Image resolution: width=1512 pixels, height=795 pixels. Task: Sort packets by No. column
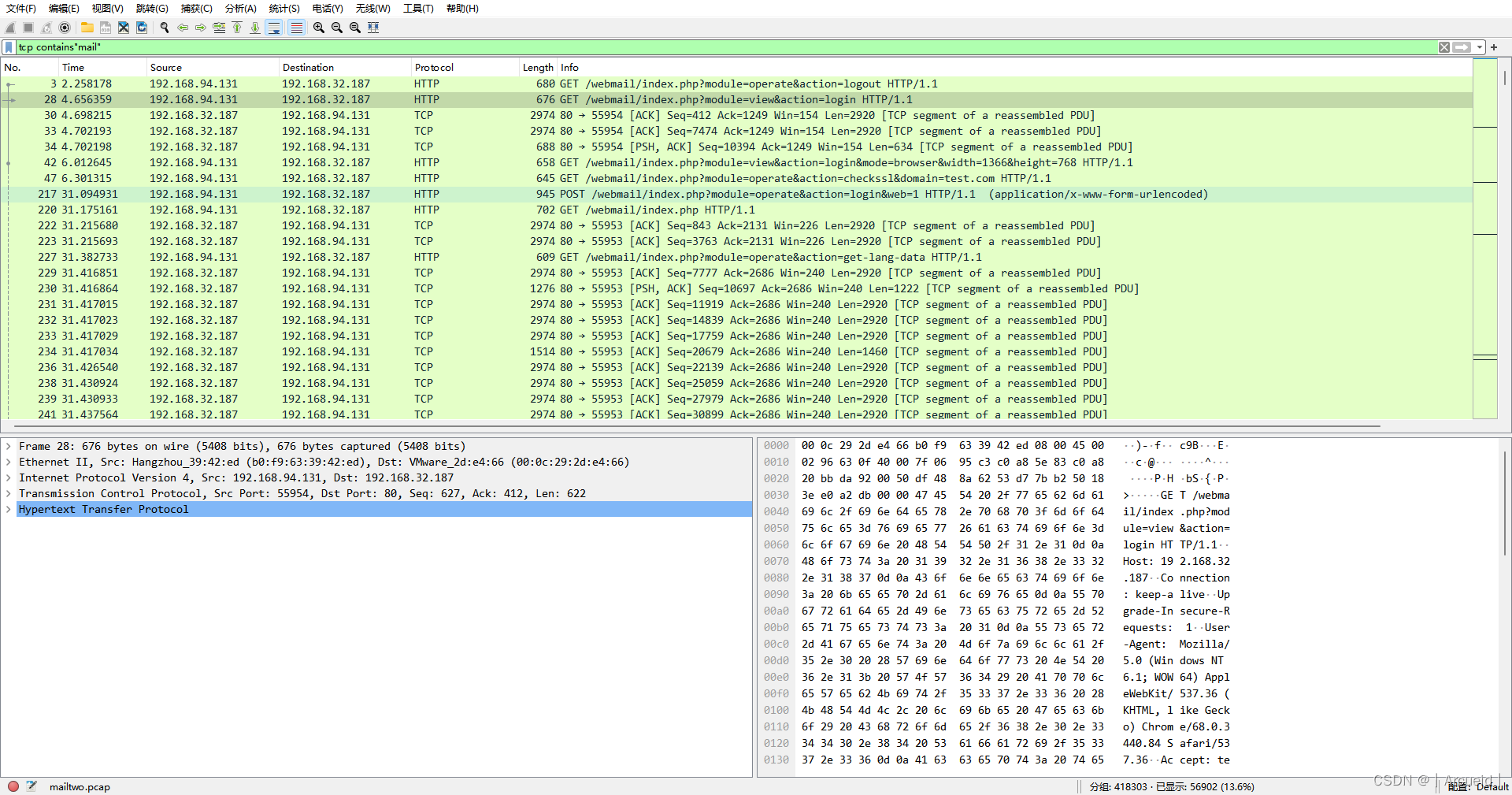point(30,68)
